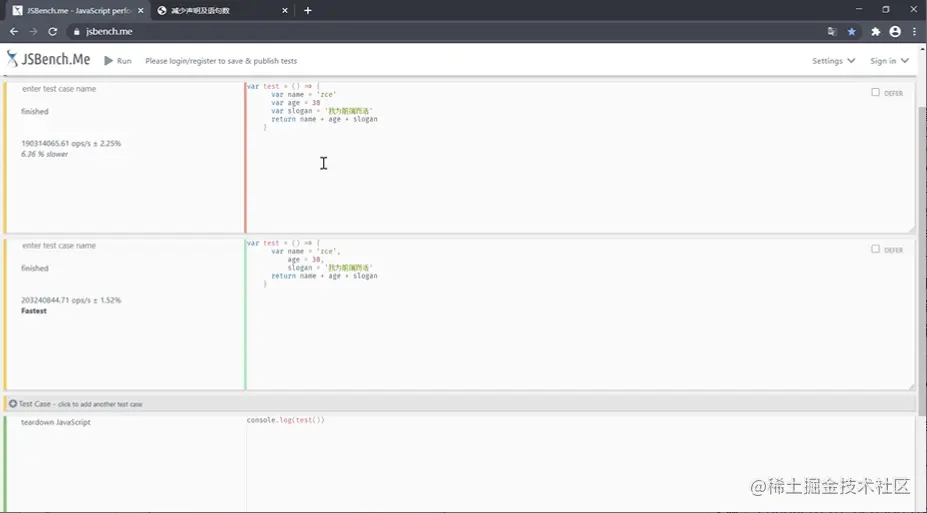927x513 pixels.
Task: Click the 'Please login/register to save & publish tests' text
Action: (221, 61)
